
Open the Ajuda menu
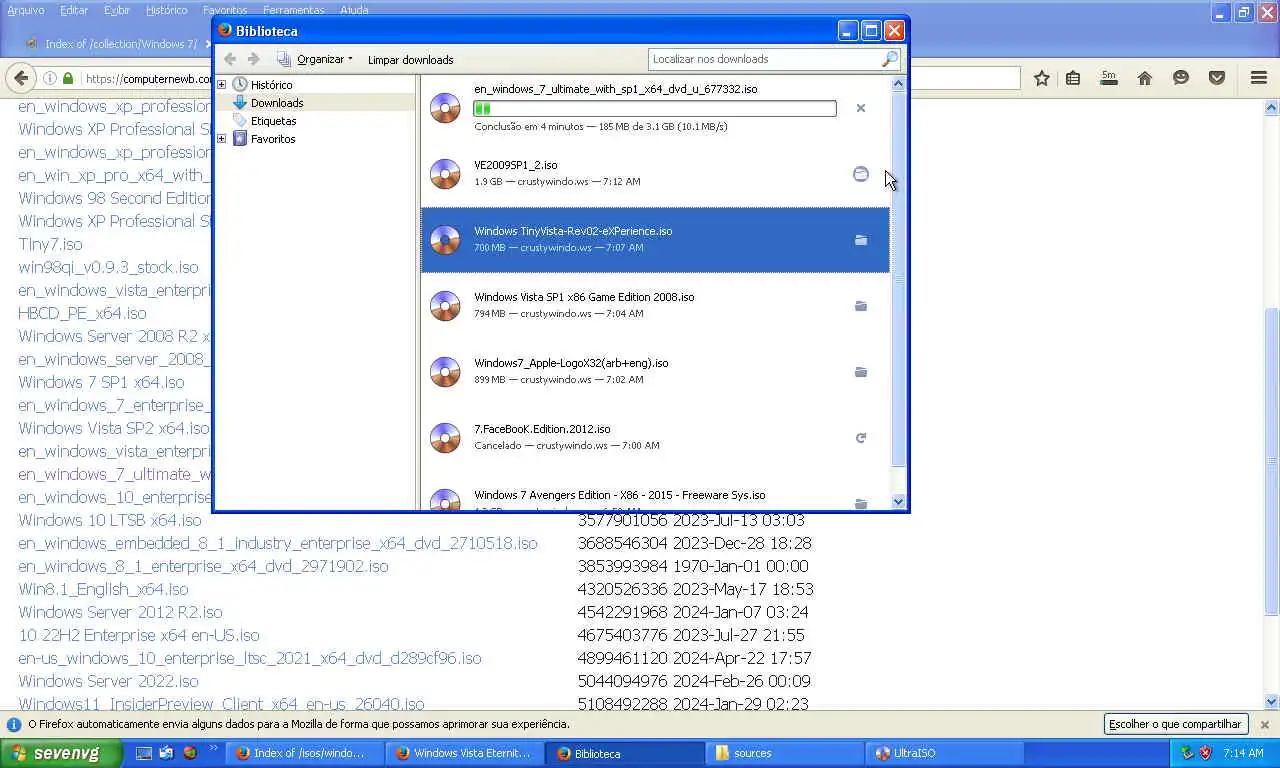tap(354, 10)
